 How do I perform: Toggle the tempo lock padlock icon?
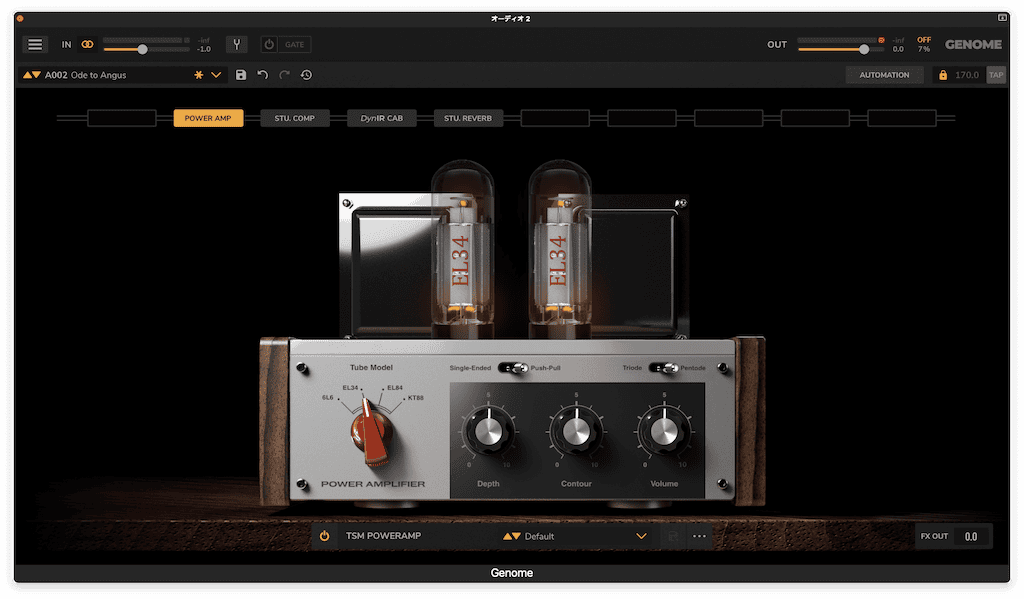pyautogui.click(x=942, y=75)
